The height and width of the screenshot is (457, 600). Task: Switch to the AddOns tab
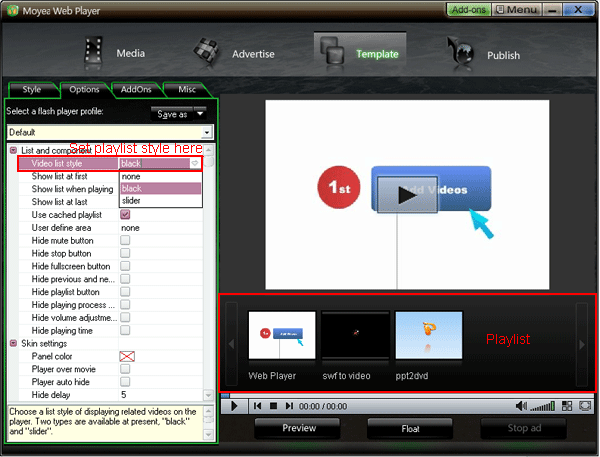[136, 90]
